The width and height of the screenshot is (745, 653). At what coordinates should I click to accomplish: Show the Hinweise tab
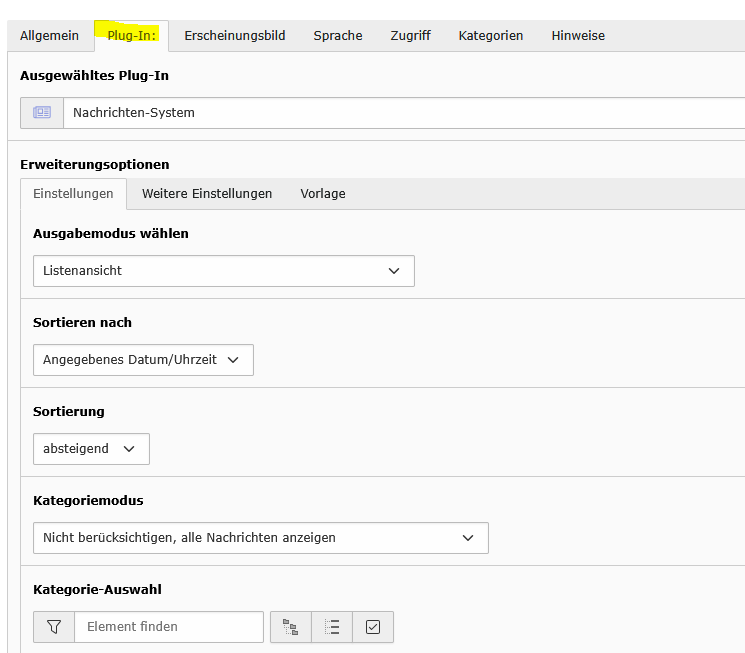click(578, 36)
